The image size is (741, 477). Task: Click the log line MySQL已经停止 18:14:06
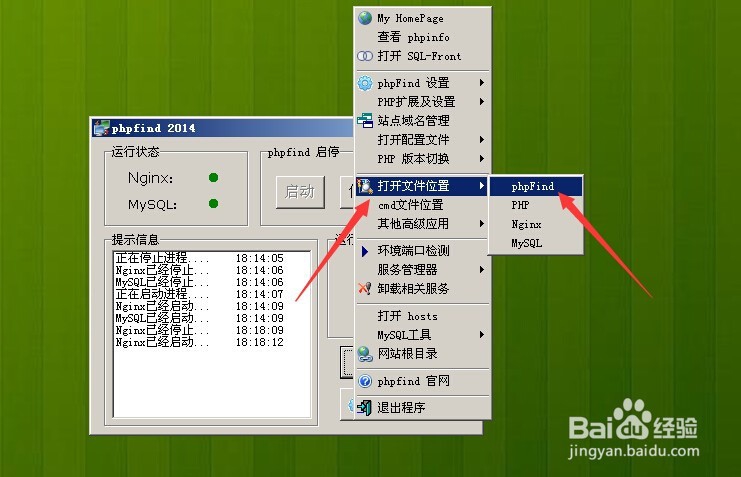tap(199, 282)
